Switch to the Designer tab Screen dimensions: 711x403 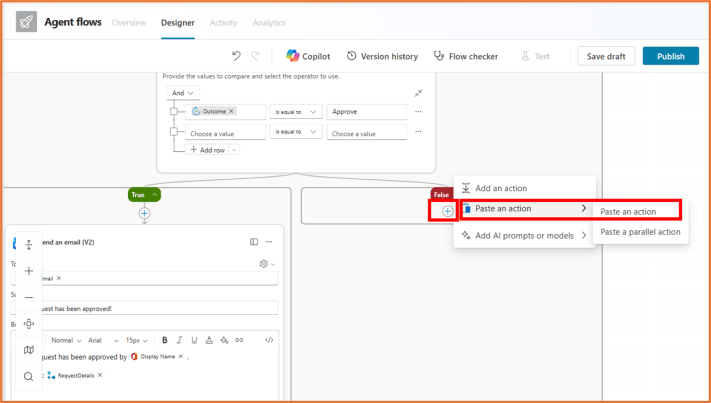point(178,23)
